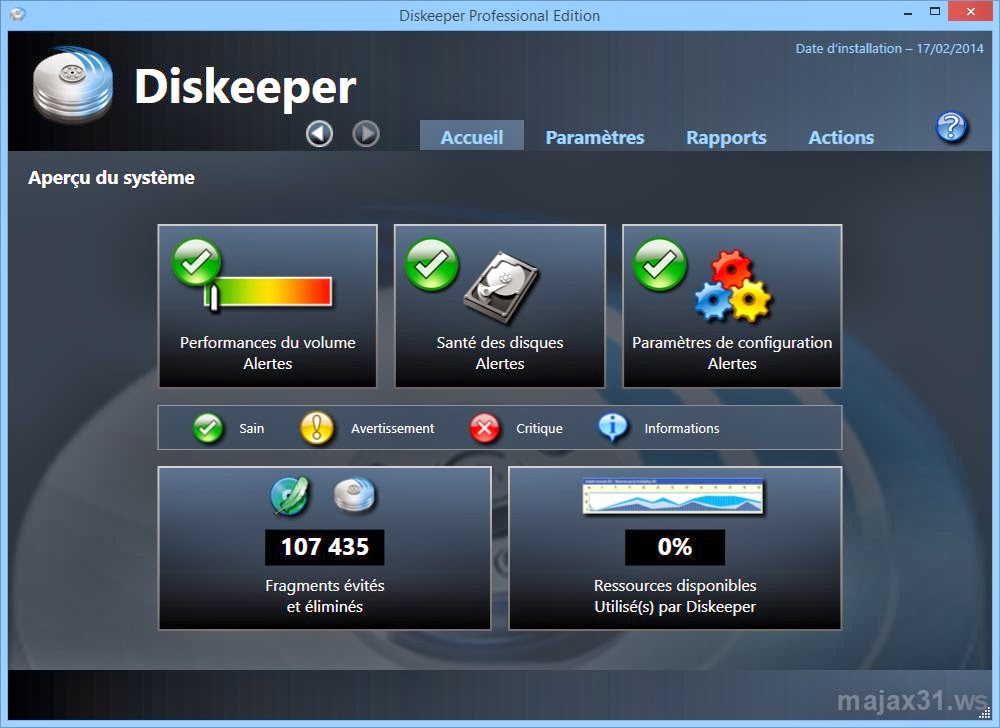1000x728 pixels.
Task: Maximize the Diskeeper window
Action: tap(935, 11)
